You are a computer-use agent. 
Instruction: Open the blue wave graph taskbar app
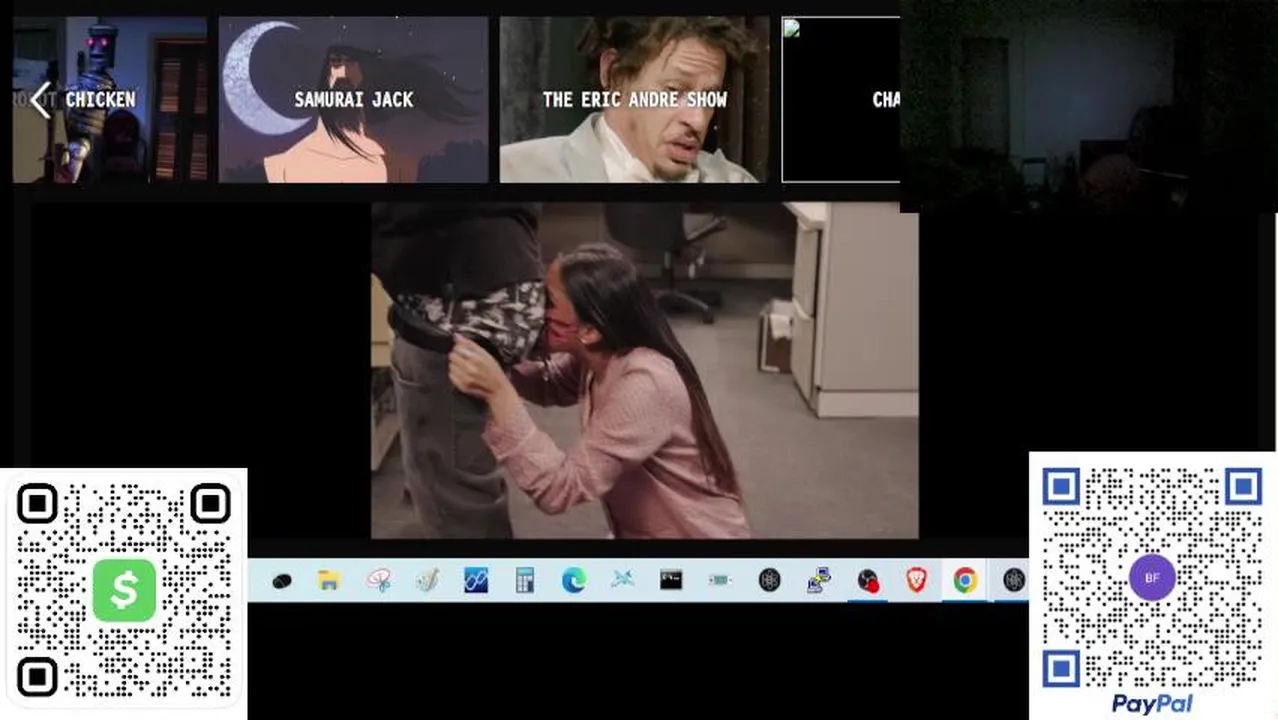(x=476, y=580)
